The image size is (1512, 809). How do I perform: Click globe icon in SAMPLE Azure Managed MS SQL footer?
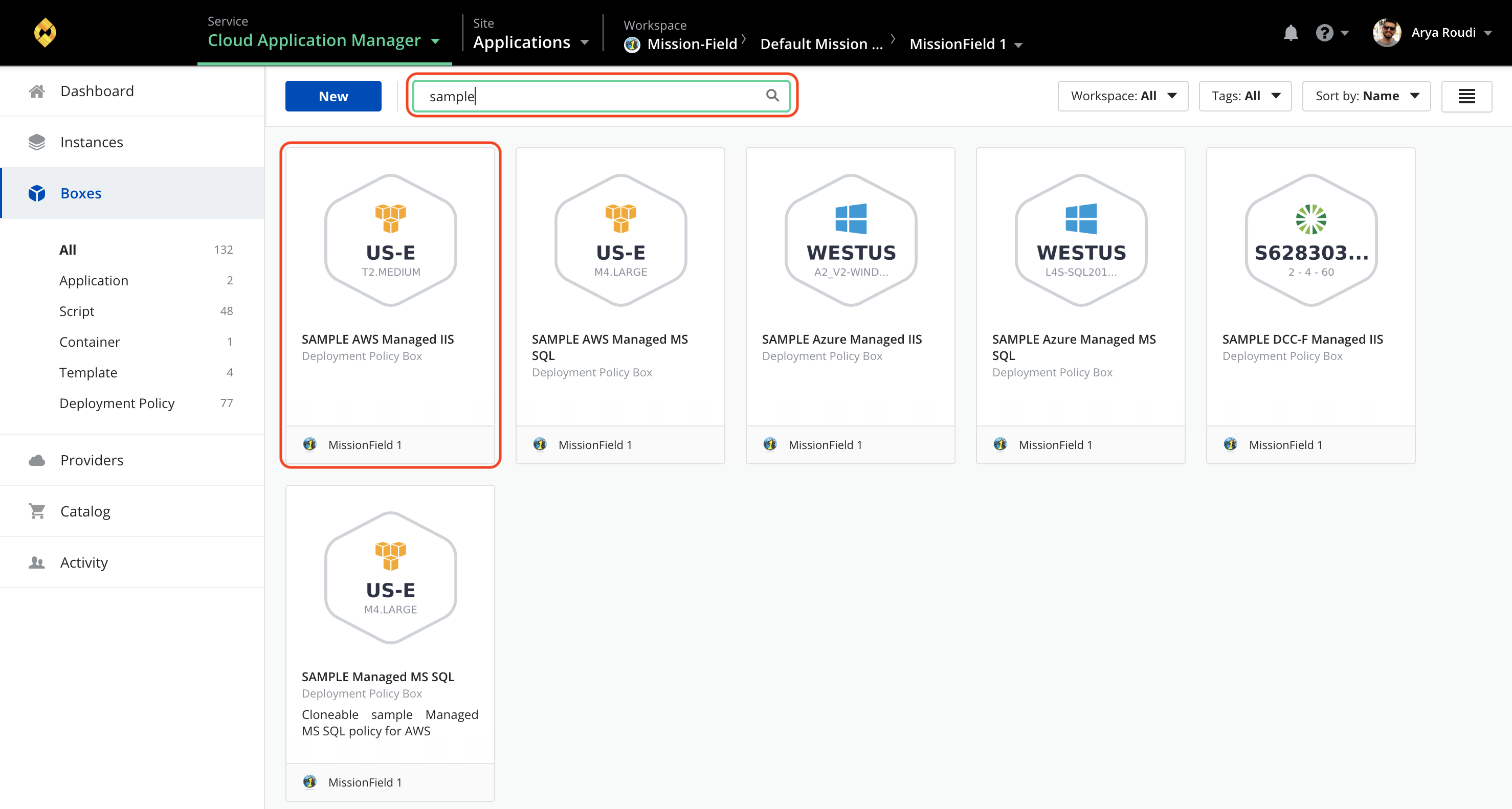(1000, 445)
